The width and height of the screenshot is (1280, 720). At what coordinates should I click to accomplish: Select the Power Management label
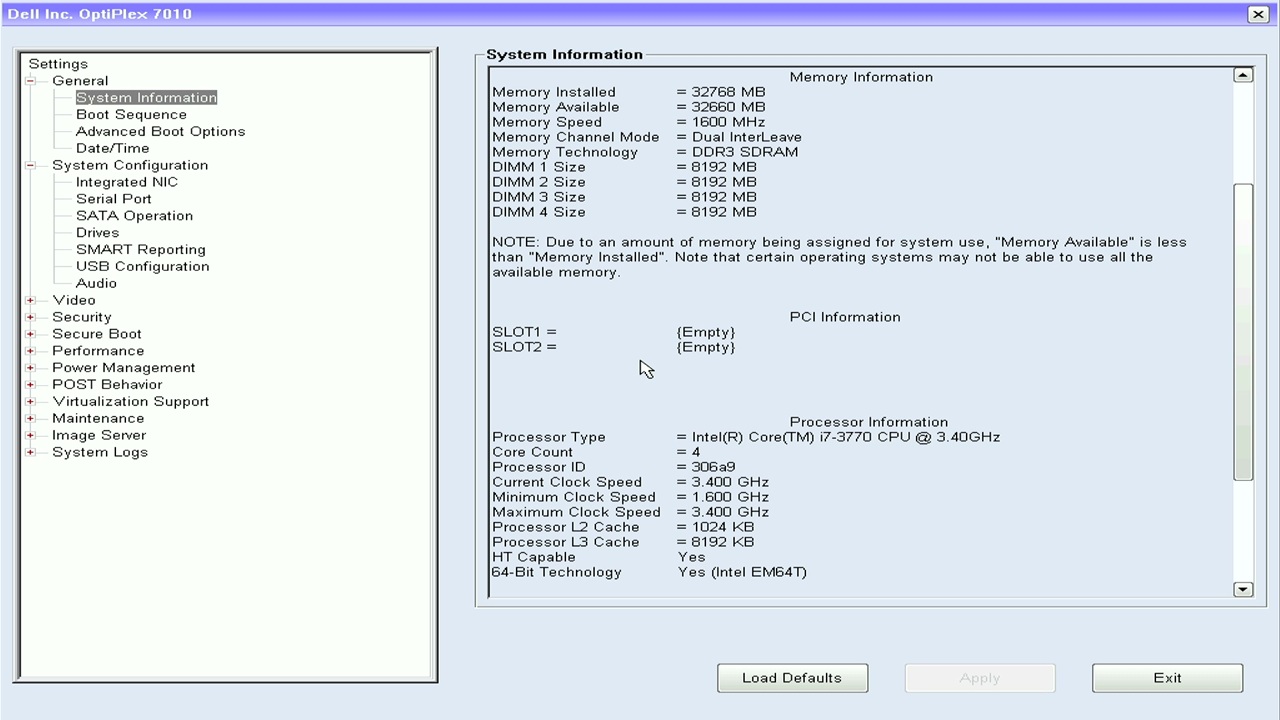point(124,368)
